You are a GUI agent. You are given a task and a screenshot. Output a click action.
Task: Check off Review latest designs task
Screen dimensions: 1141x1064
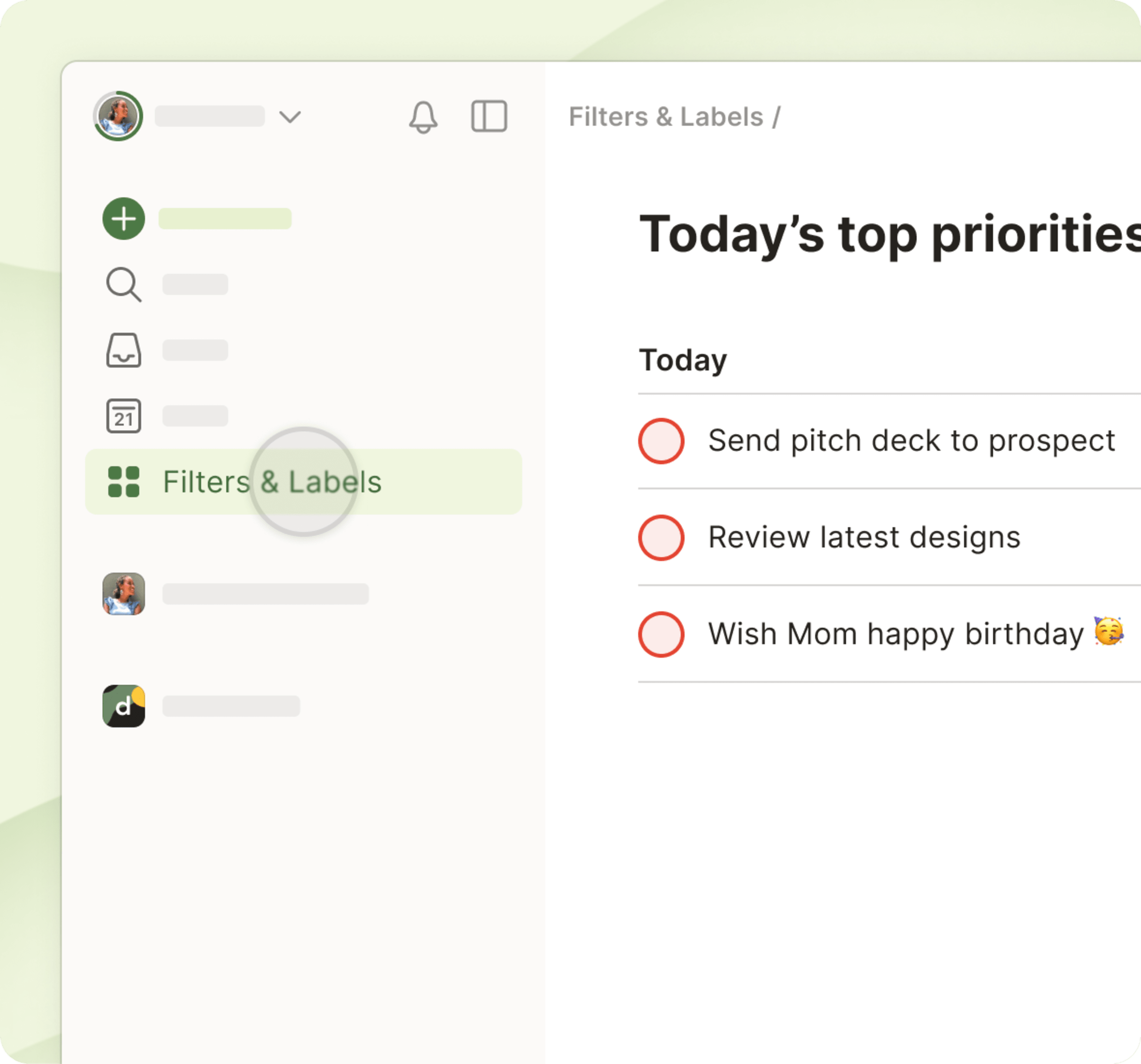click(x=661, y=538)
